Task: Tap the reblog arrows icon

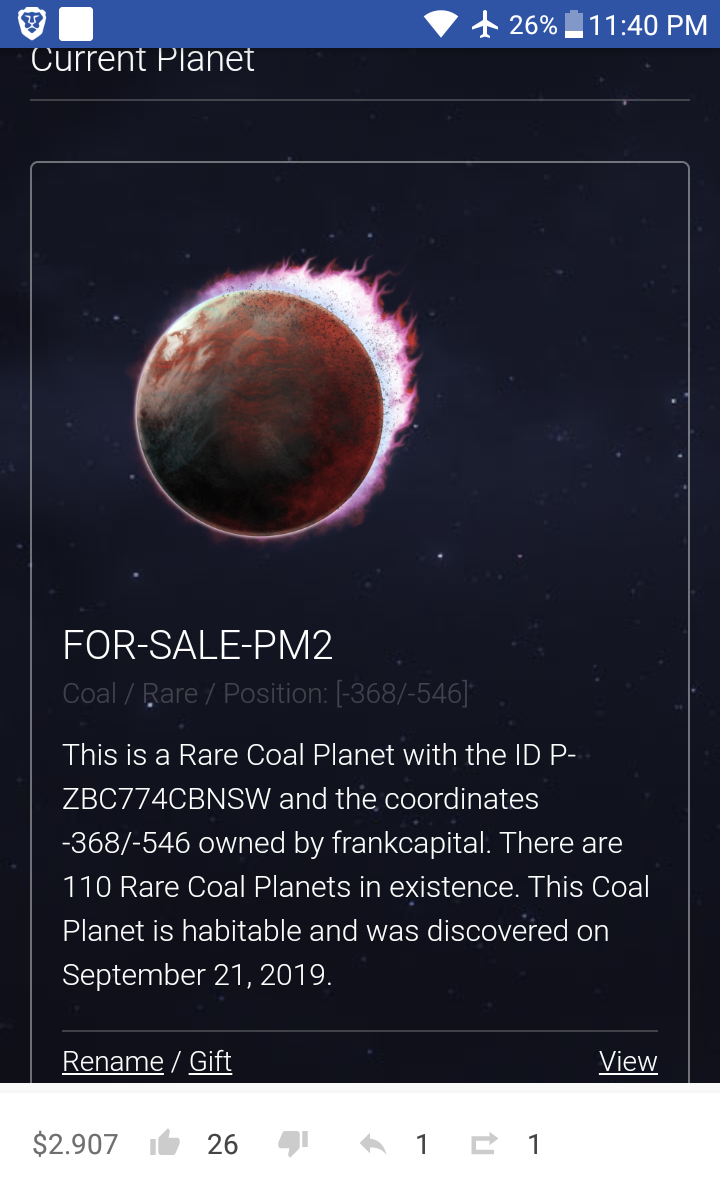Action: [484, 1144]
